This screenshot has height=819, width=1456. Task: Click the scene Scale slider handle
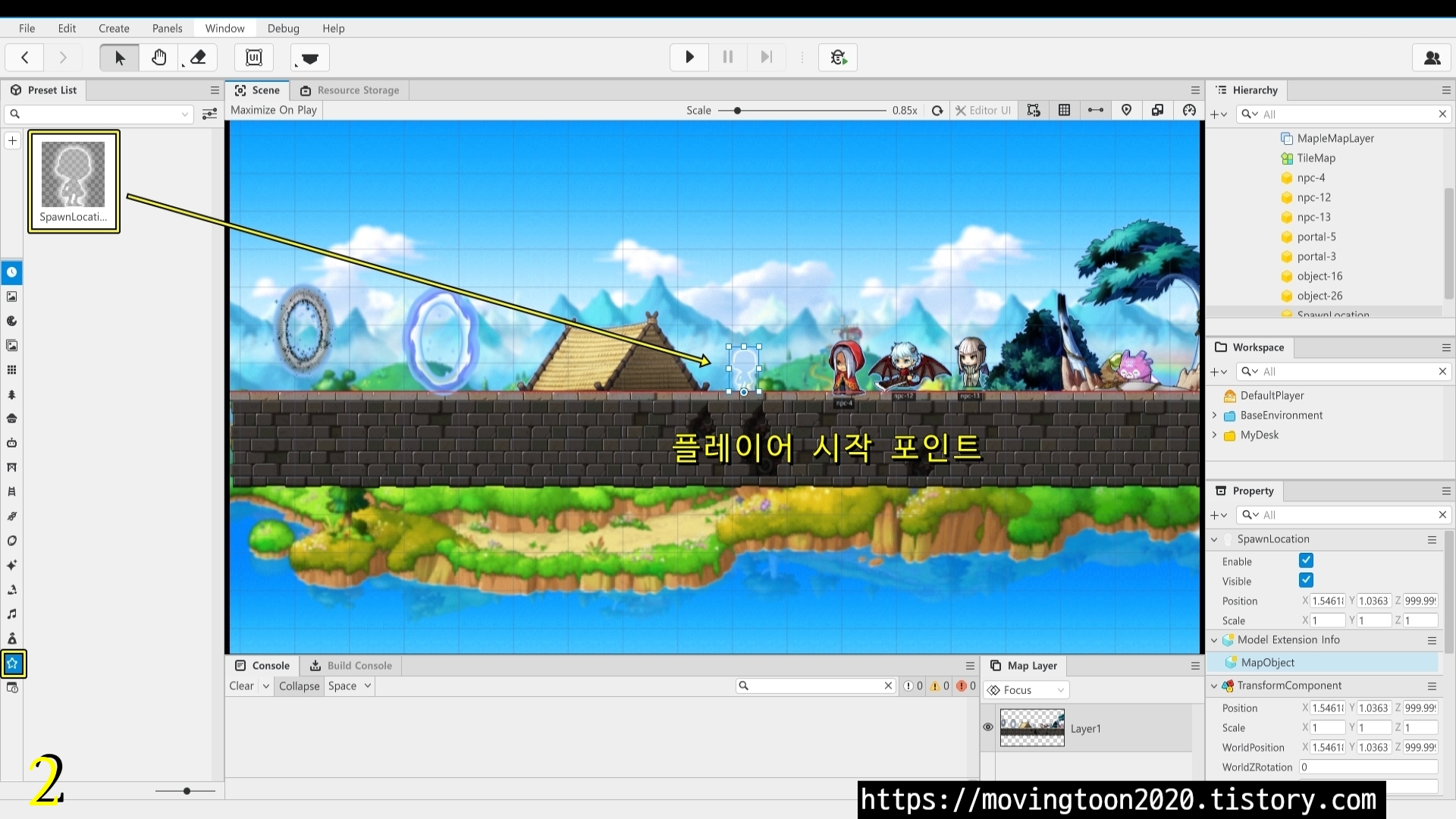(x=736, y=111)
